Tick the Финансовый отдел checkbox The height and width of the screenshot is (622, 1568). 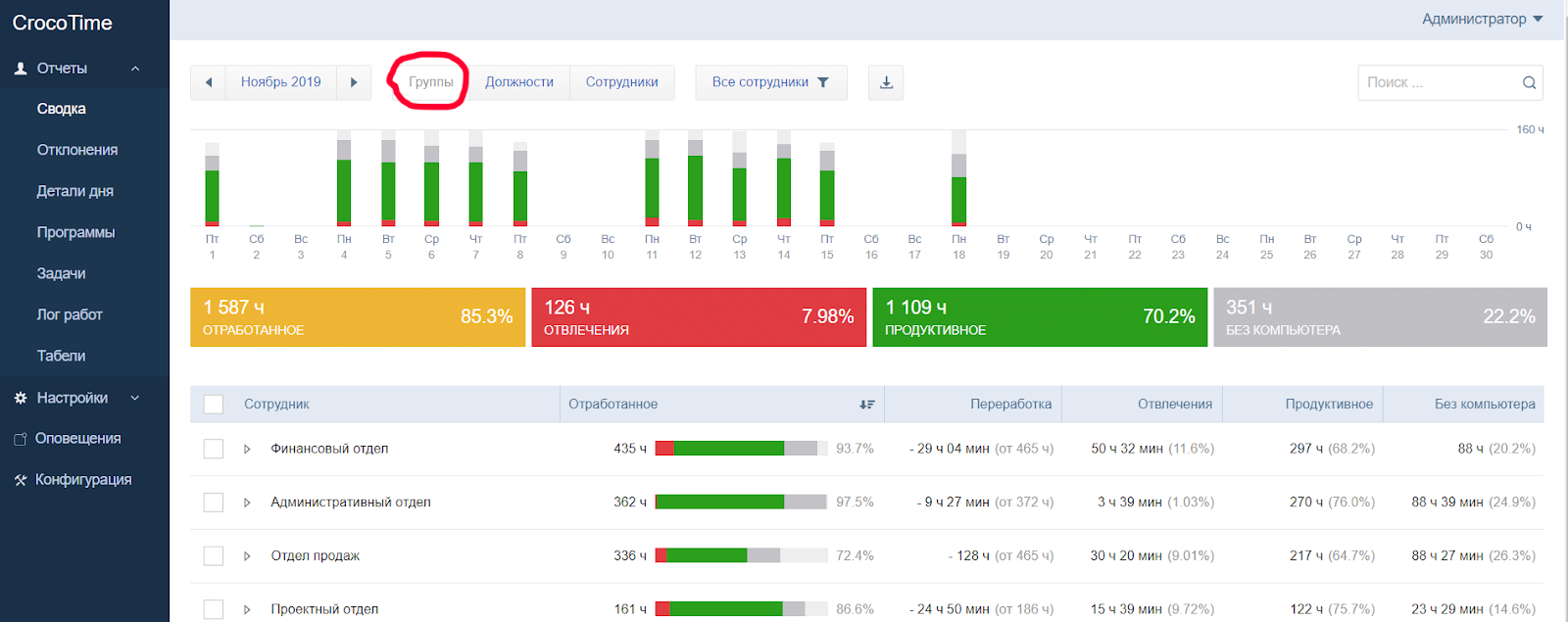tap(214, 449)
